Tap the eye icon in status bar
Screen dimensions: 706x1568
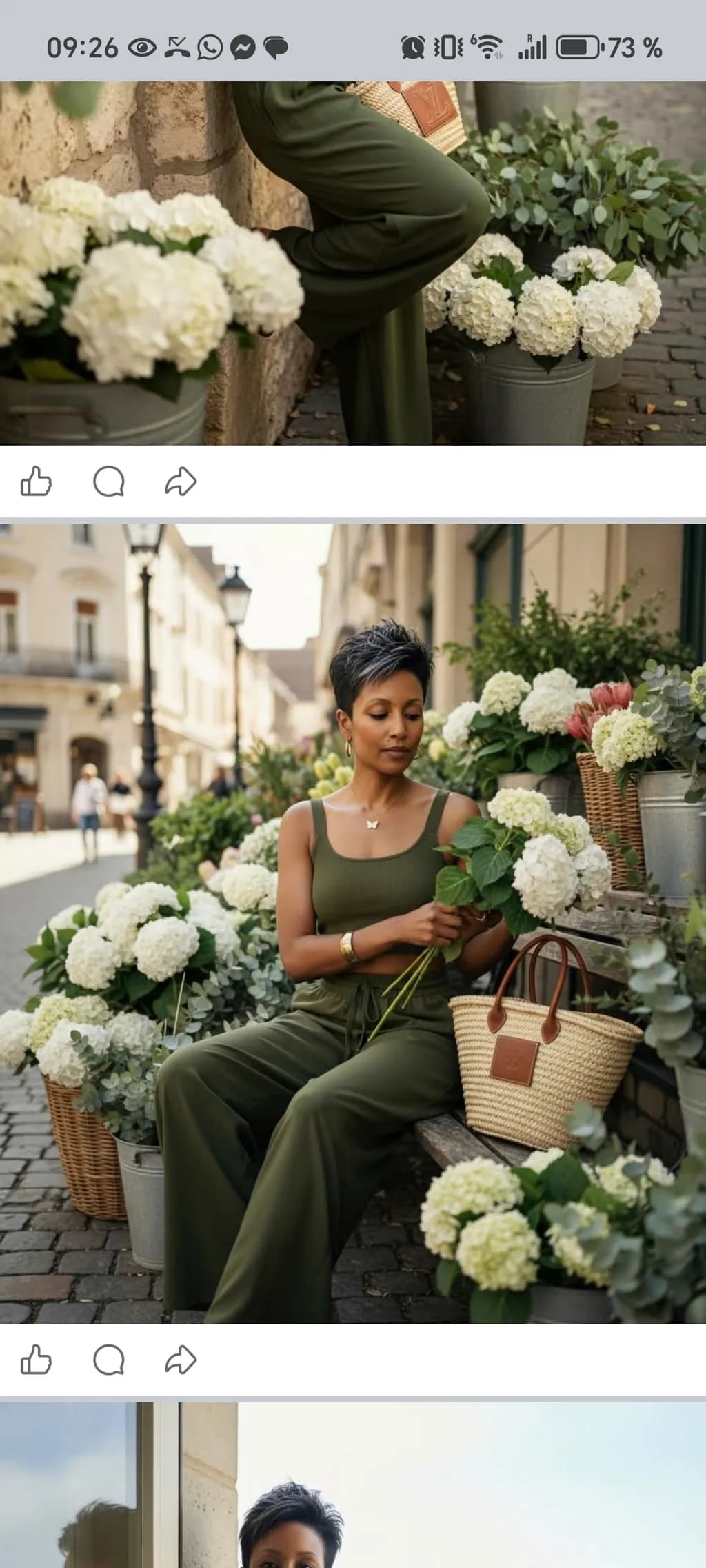coord(142,48)
